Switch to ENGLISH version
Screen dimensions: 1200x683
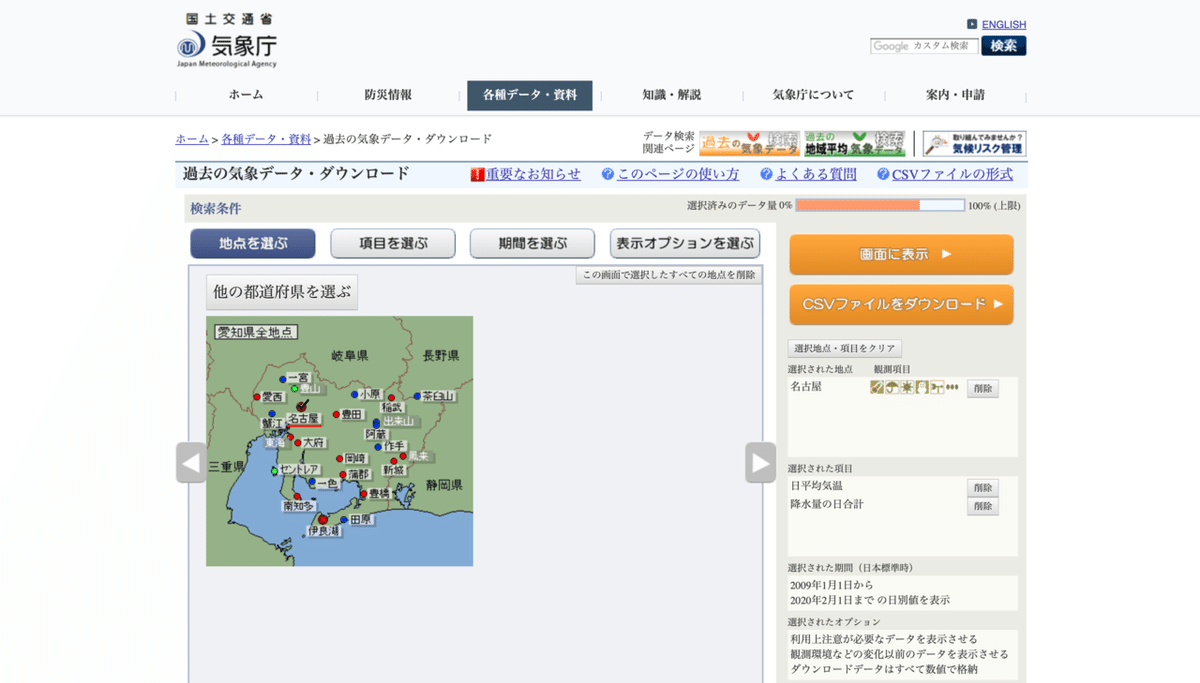point(1004,25)
